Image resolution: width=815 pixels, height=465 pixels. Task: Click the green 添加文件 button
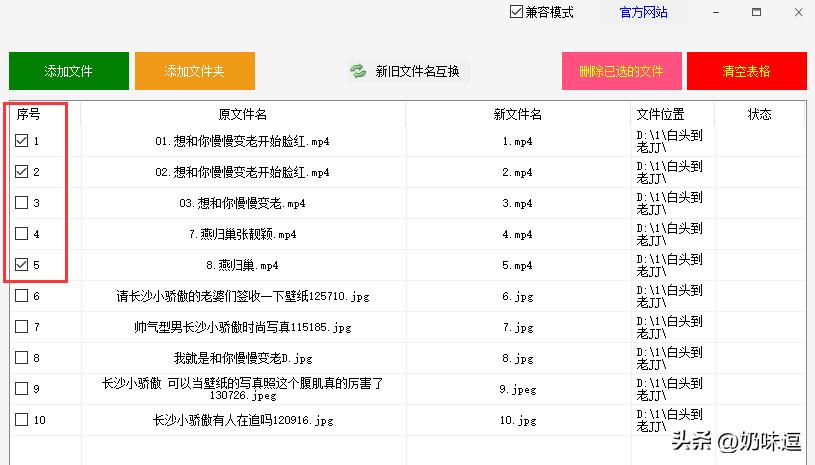(x=69, y=71)
